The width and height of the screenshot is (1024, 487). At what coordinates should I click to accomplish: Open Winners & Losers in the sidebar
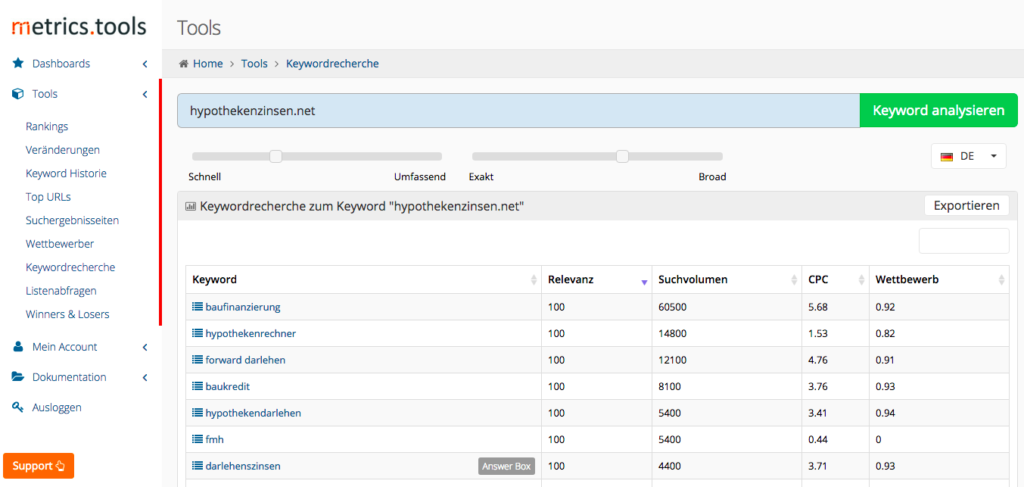tap(67, 314)
